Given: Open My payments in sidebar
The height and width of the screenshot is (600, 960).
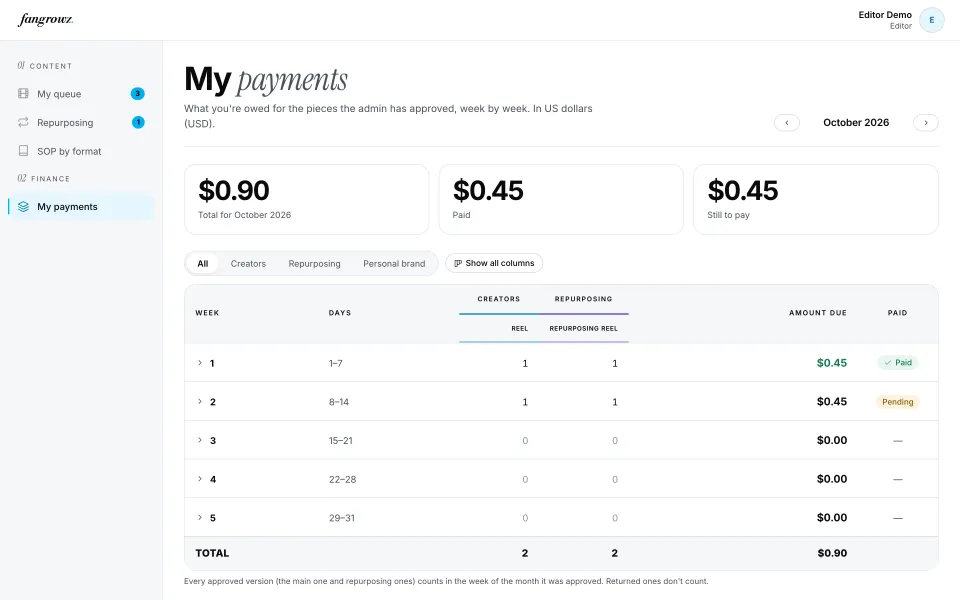Looking at the screenshot, I should click(81, 207).
